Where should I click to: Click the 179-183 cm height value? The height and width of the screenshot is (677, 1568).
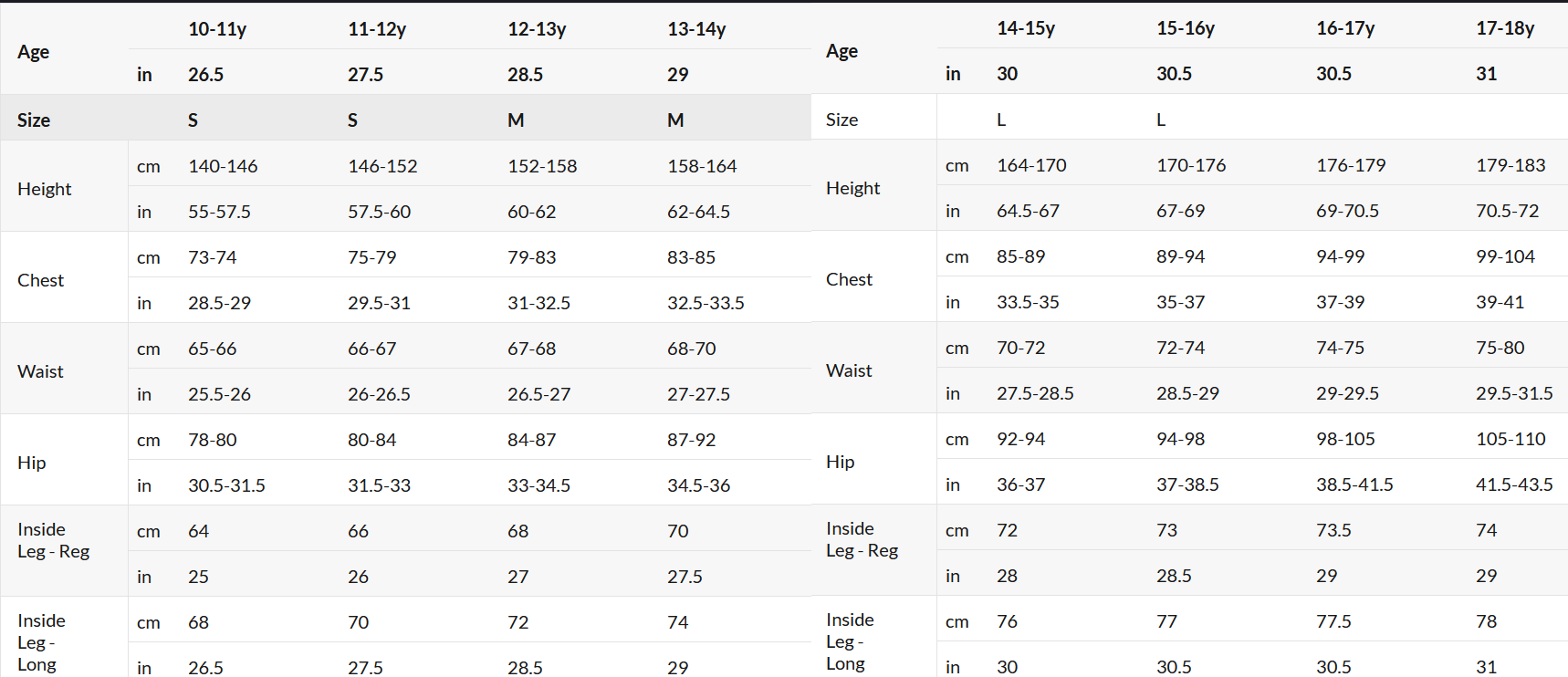coord(1511,165)
